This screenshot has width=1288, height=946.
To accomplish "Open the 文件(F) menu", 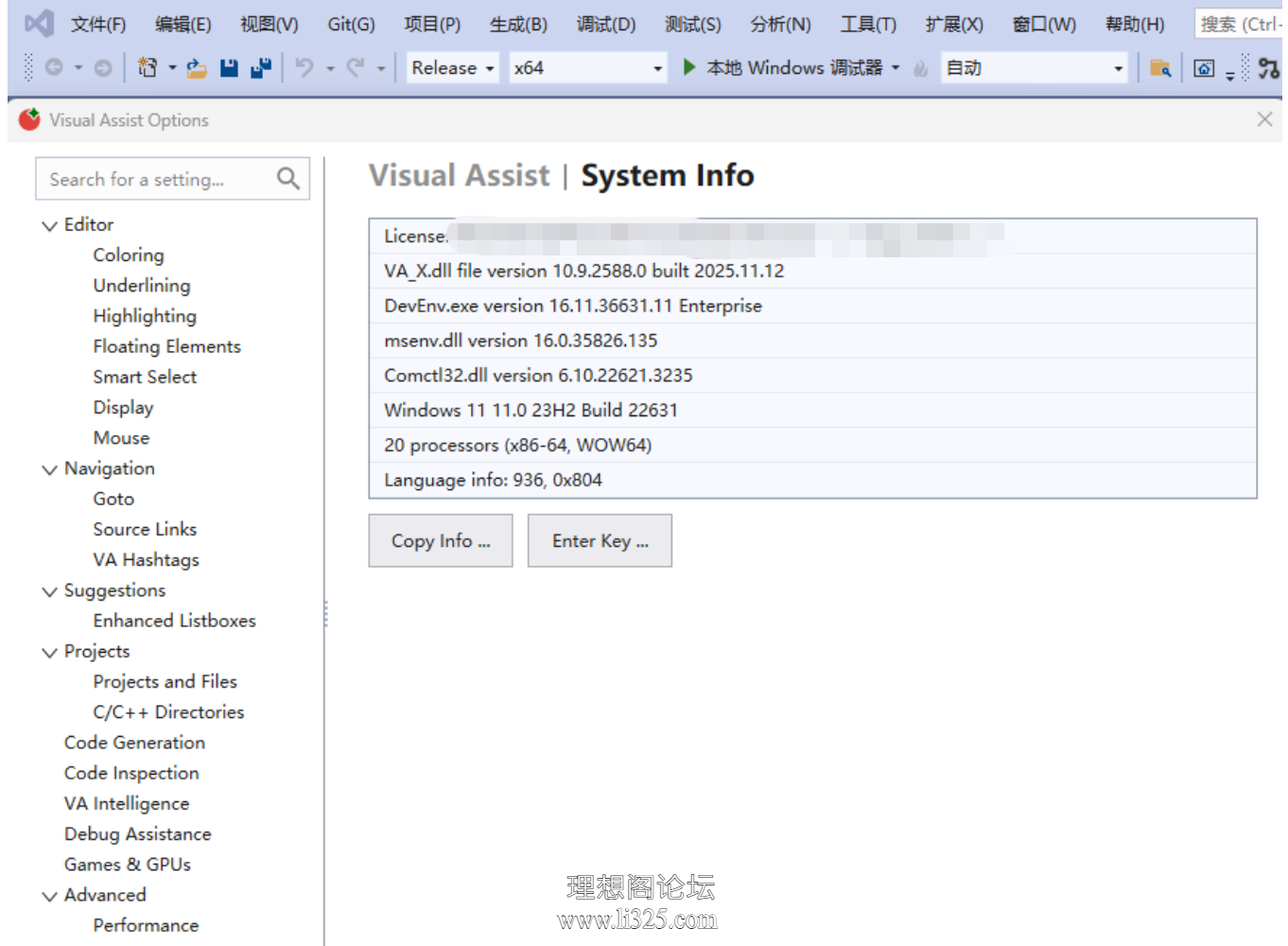I will (98, 25).
